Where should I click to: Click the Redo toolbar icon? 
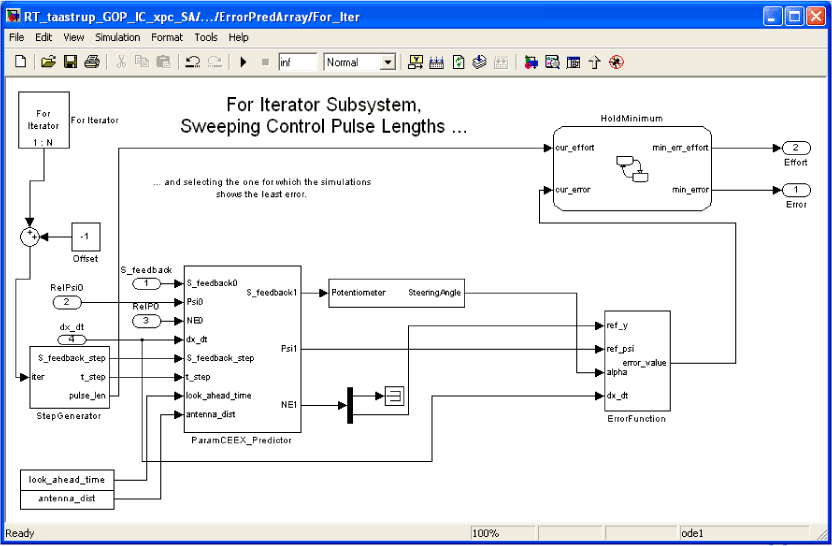click(214, 62)
